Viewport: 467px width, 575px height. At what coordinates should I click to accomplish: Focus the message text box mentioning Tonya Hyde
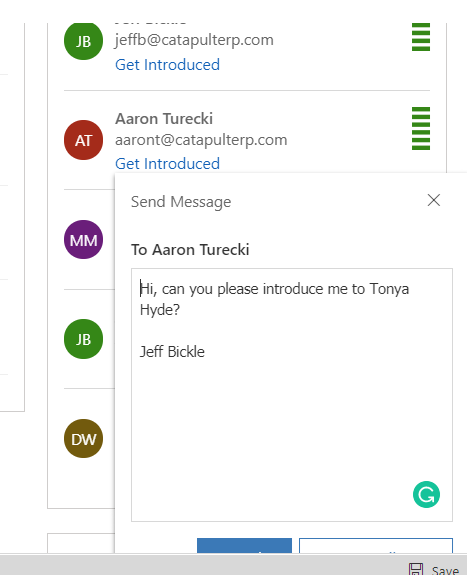(292, 395)
